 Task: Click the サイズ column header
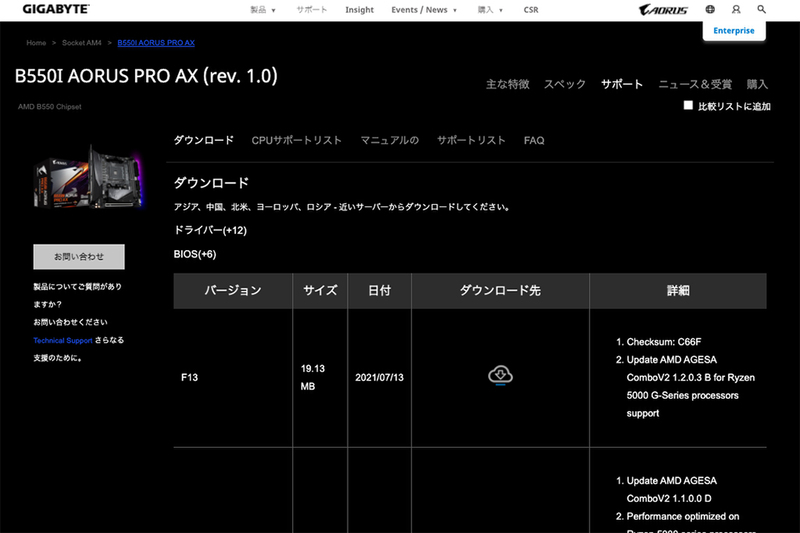click(x=320, y=291)
